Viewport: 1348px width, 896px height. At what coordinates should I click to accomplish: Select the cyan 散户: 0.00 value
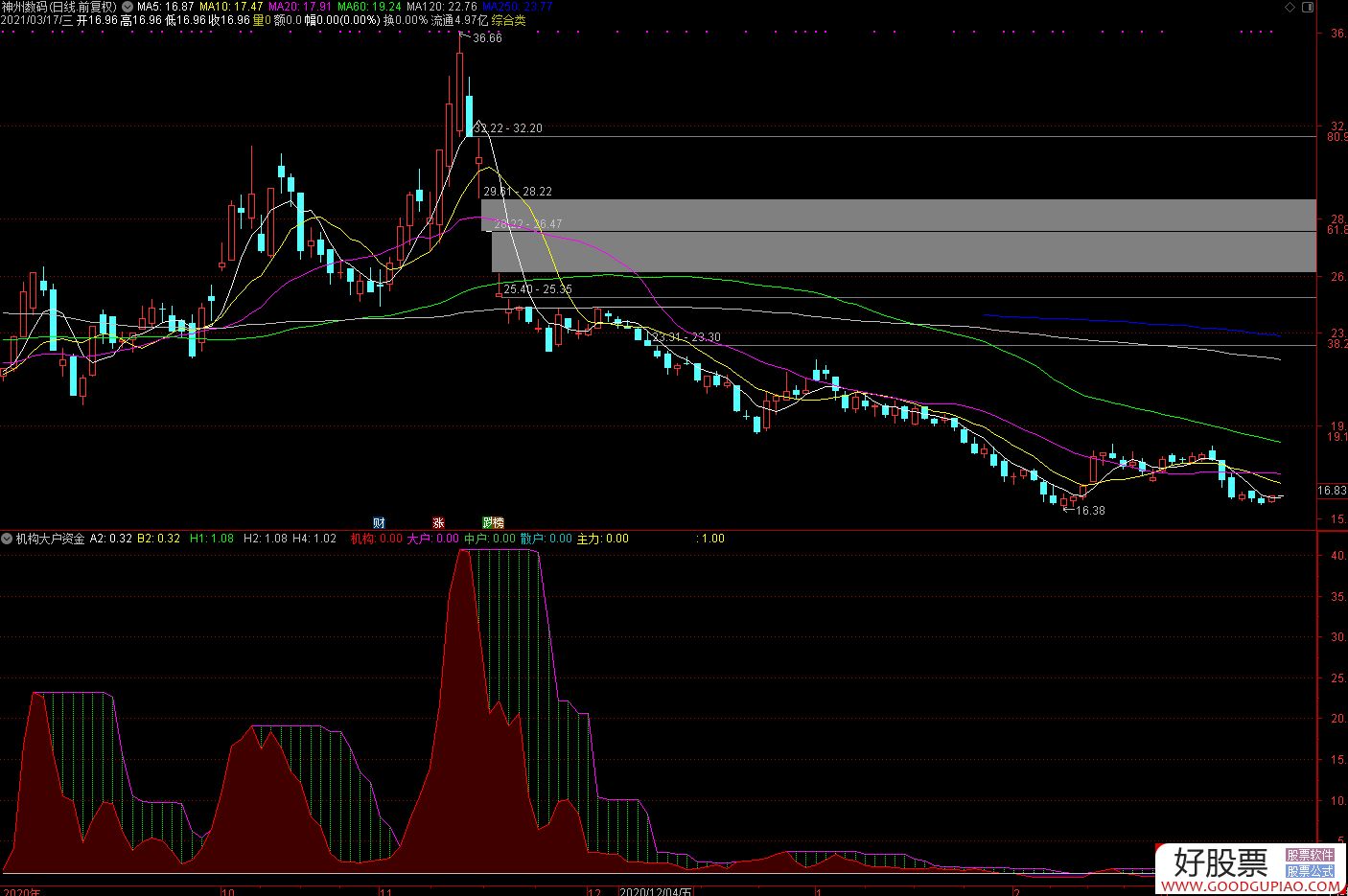(546, 539)
